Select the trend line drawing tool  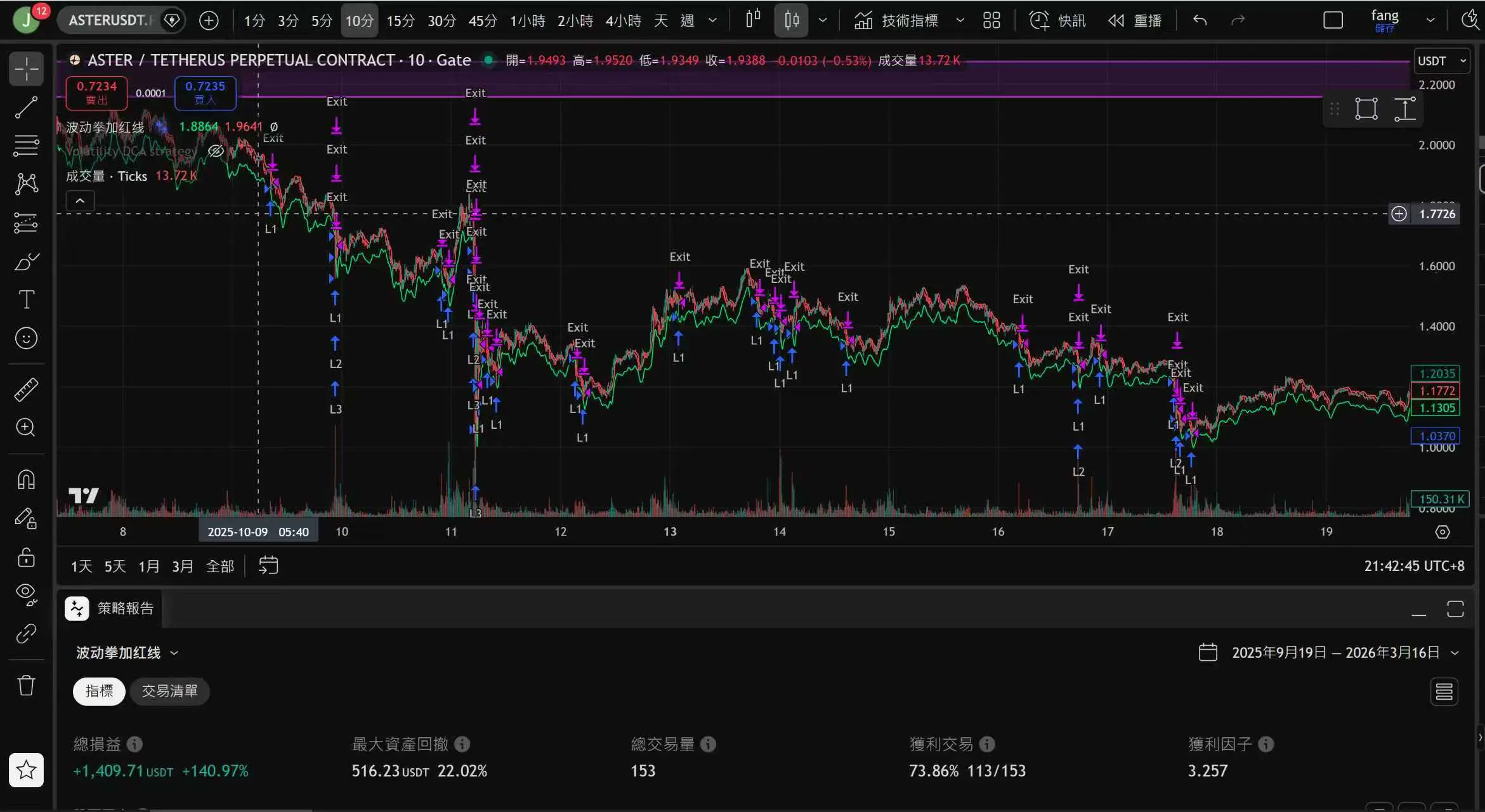(26, 107)
